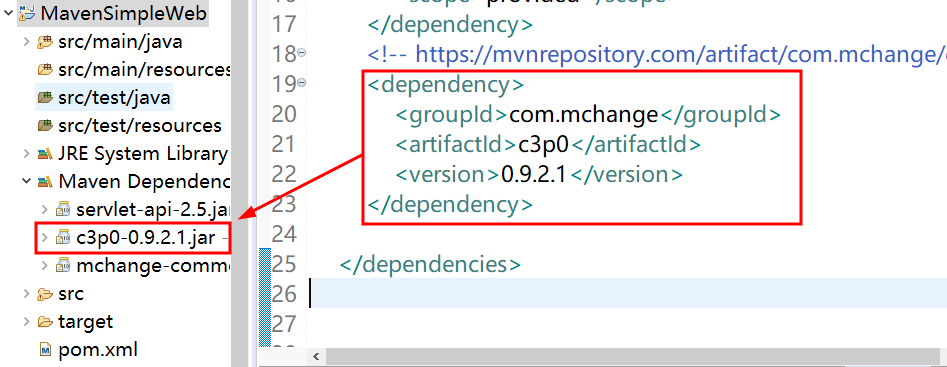
Task: Expand the src/main/java source folder
Action: (x=26, y=42)
